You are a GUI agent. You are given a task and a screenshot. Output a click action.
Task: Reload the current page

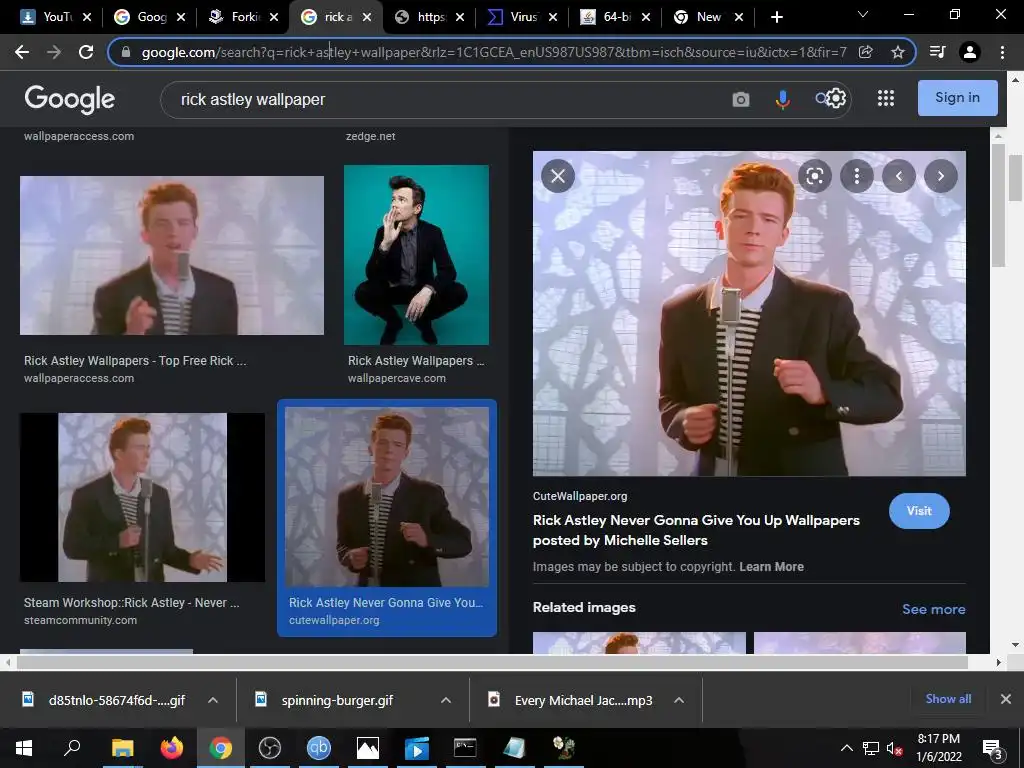point(86,52)
